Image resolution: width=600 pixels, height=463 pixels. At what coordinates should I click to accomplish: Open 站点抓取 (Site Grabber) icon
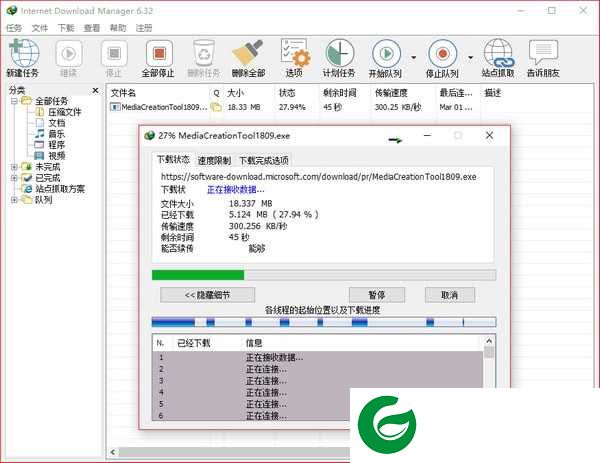pos(498,58)
